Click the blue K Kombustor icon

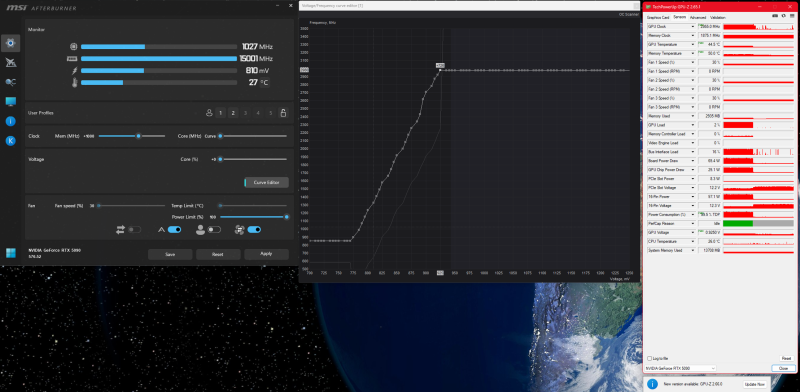point(11,141)
